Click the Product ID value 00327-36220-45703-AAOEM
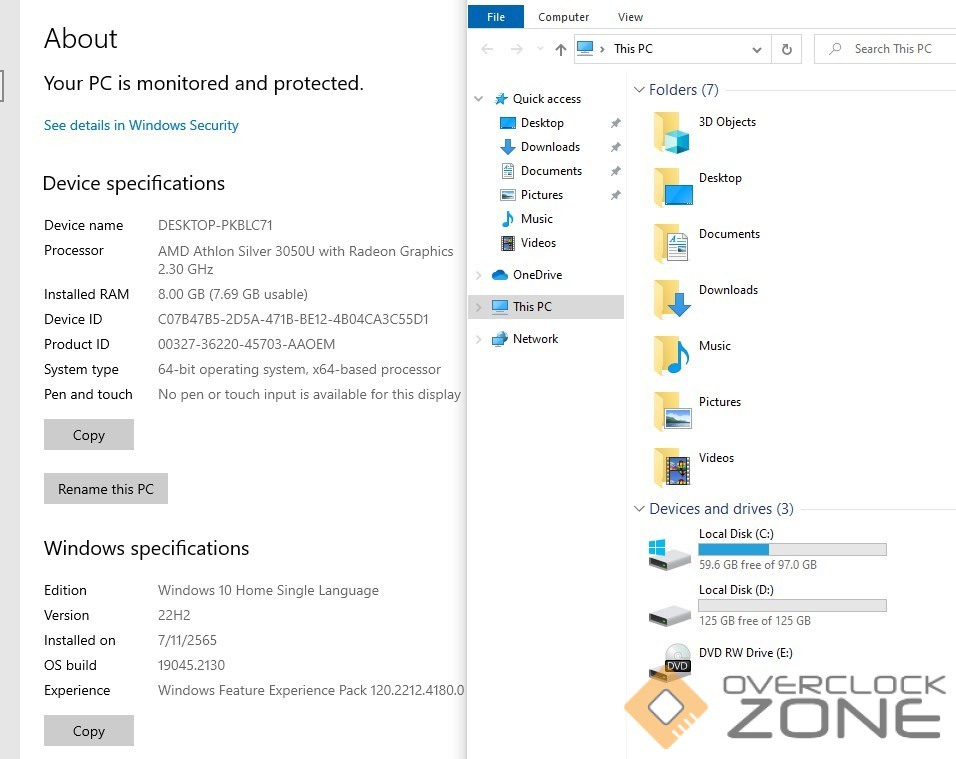This screenshot has height=759, width=956. (246, 344)
